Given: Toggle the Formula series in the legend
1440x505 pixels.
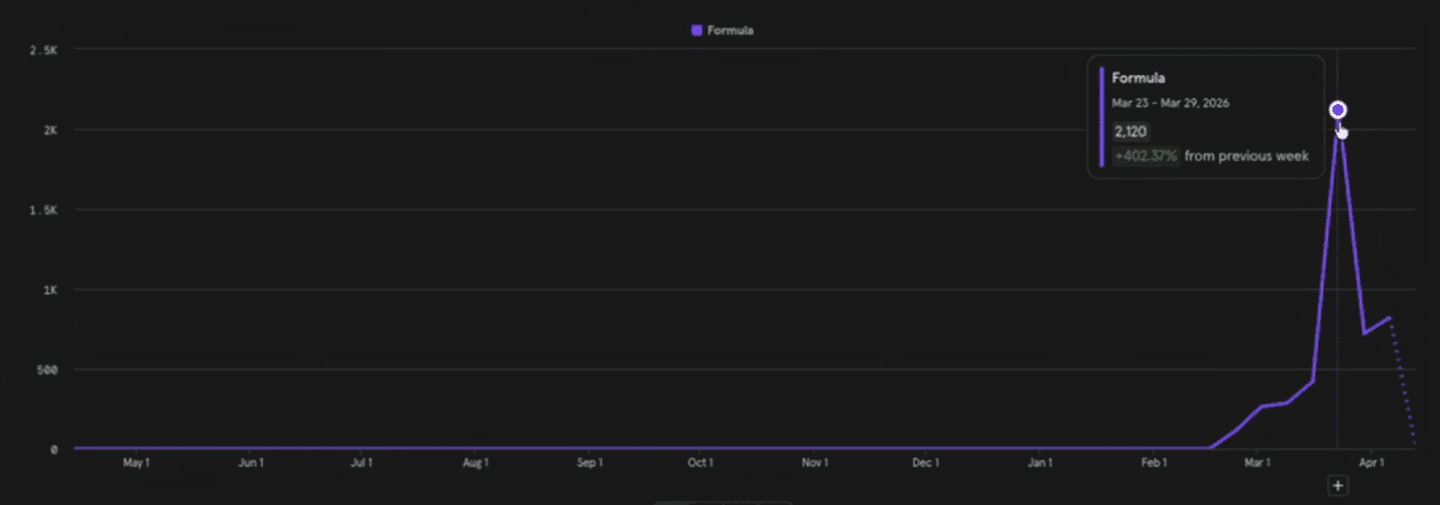Looking at the screenshot, I should pos(722,31).
